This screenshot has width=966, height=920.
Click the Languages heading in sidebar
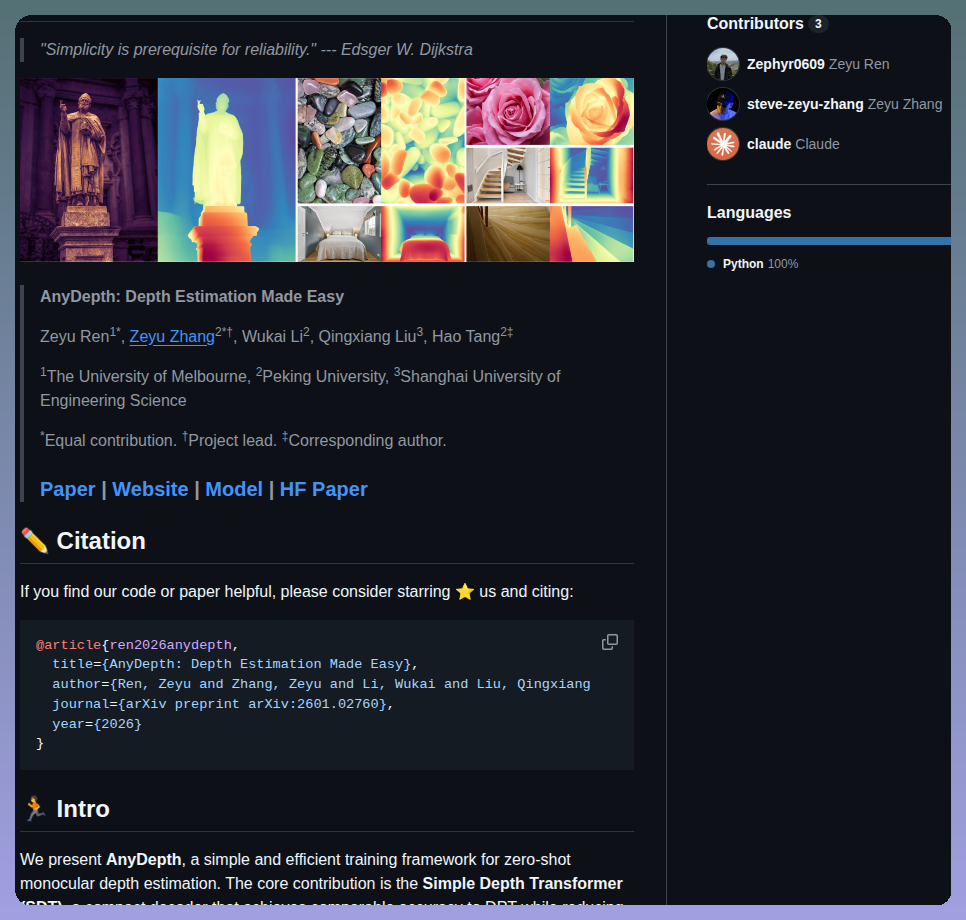749,213
